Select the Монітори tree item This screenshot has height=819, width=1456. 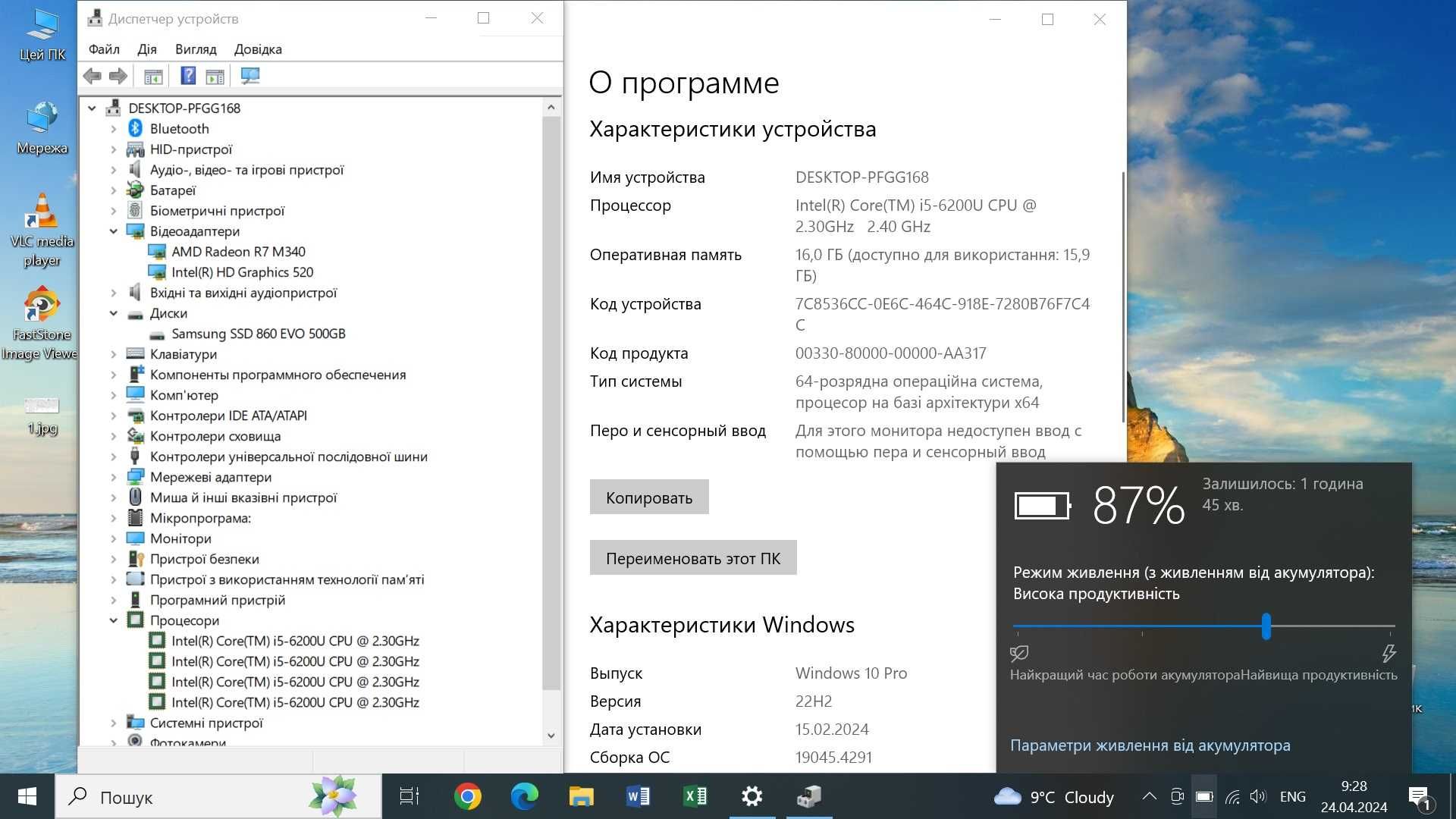click(x=180, y=538)
